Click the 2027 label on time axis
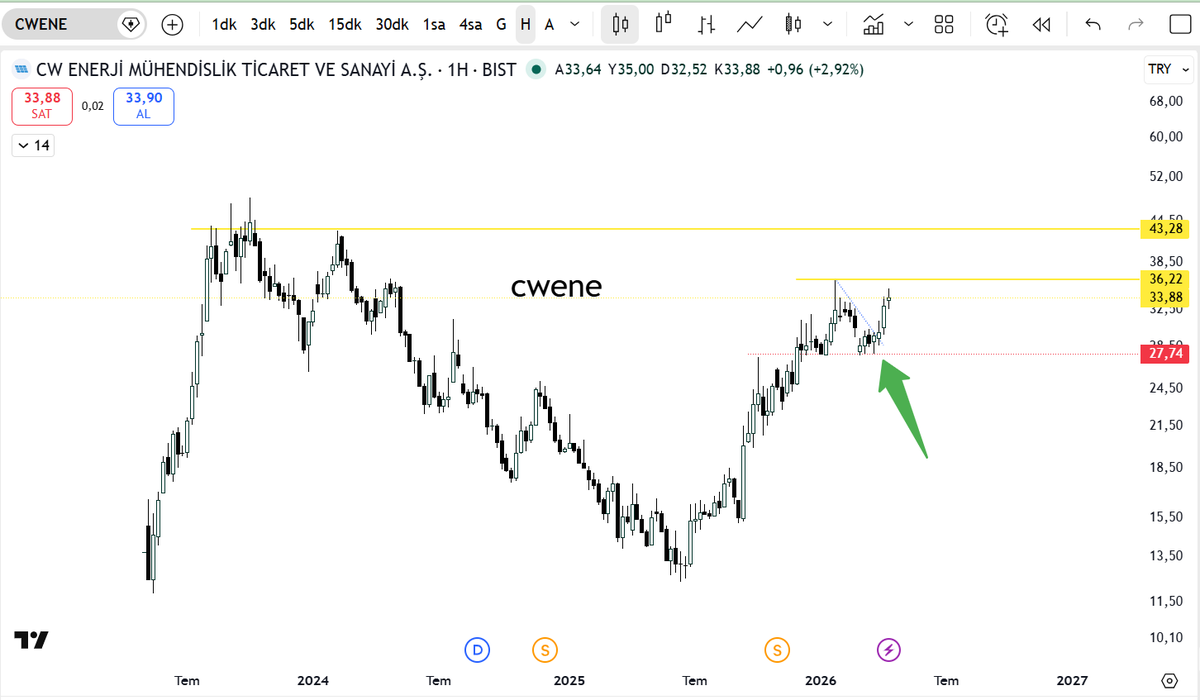The height and width of the screenshot is (700, 1200). coord(1072,681)
